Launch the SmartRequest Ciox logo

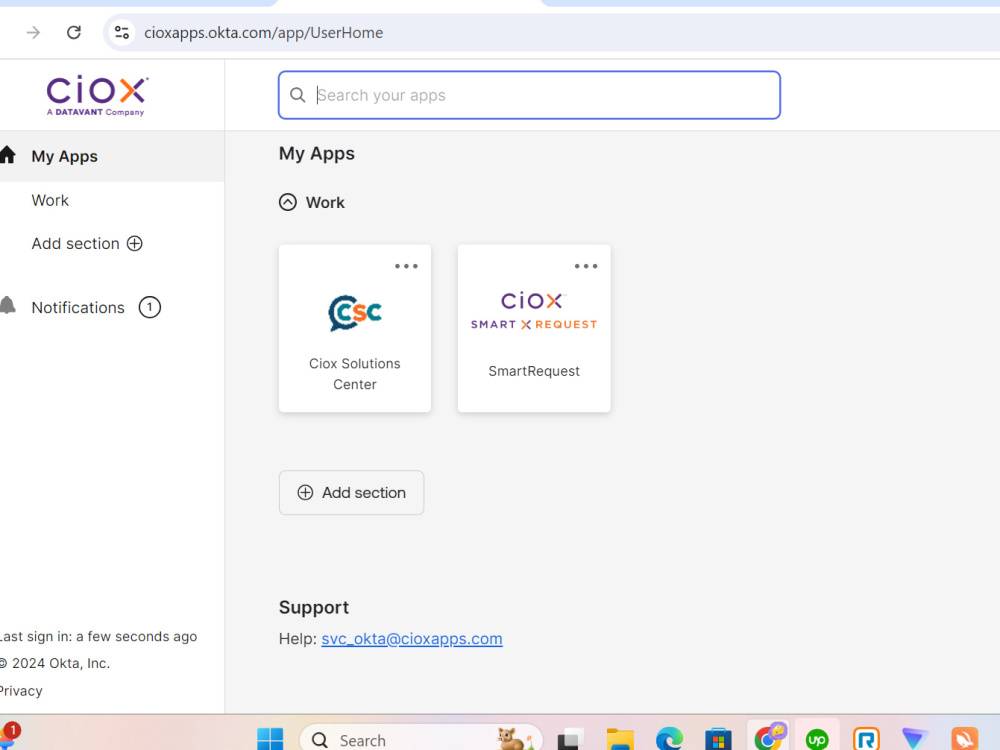pos(534,311)
